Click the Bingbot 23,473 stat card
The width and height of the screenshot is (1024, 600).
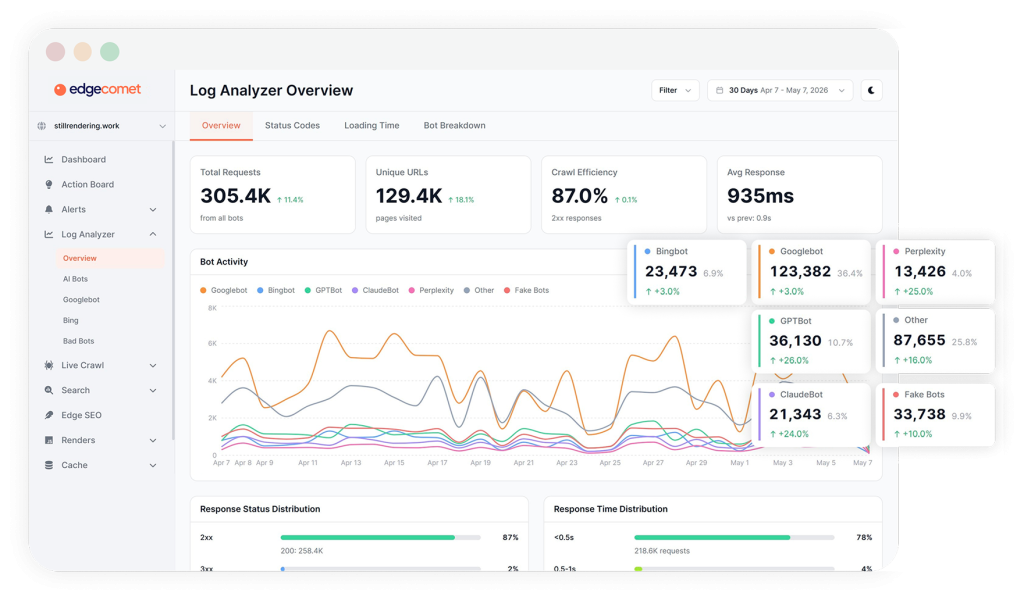tap(686, 272)
